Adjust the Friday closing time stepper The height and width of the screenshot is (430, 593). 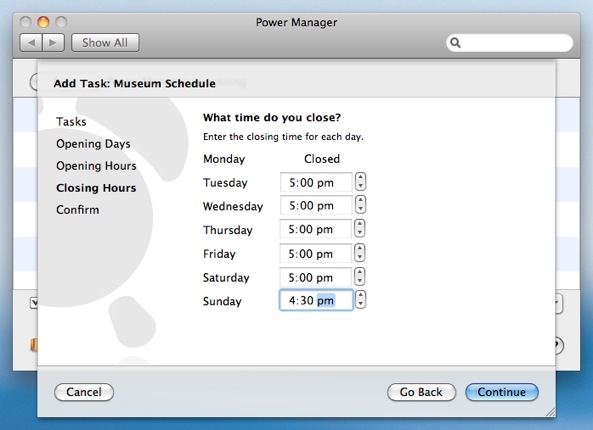point(360,253)
